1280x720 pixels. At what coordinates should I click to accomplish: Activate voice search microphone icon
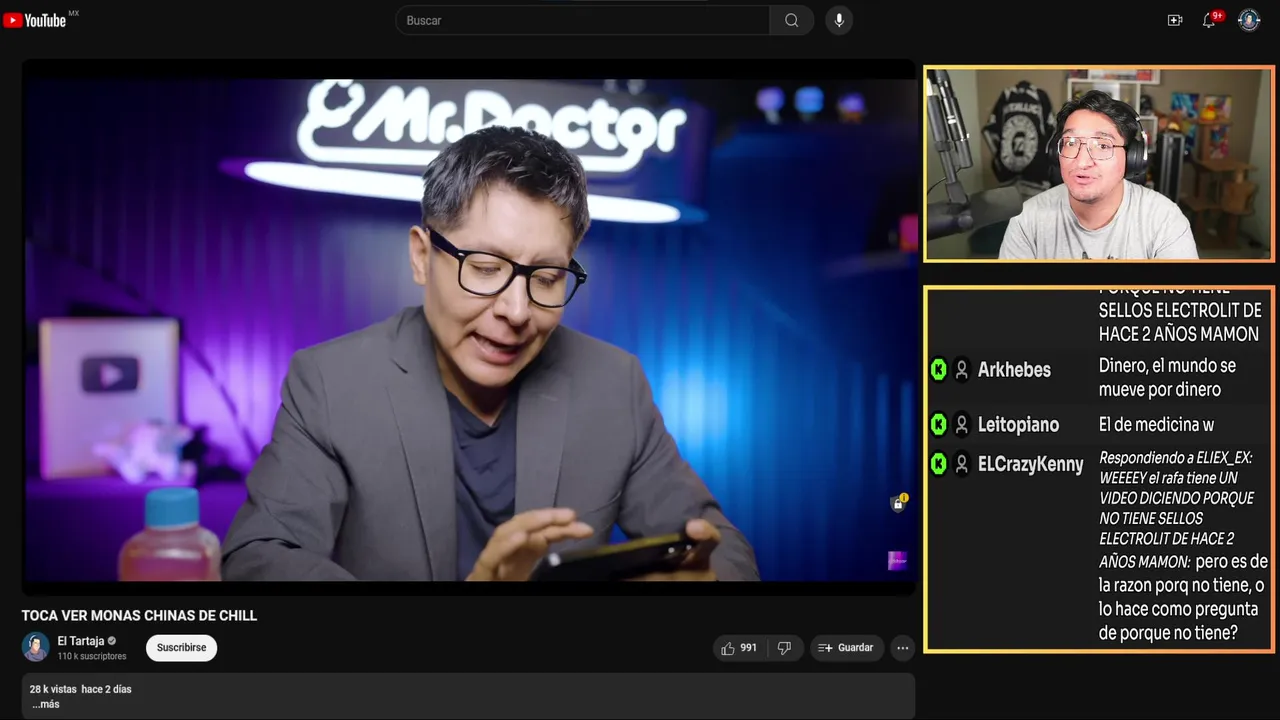839,20
